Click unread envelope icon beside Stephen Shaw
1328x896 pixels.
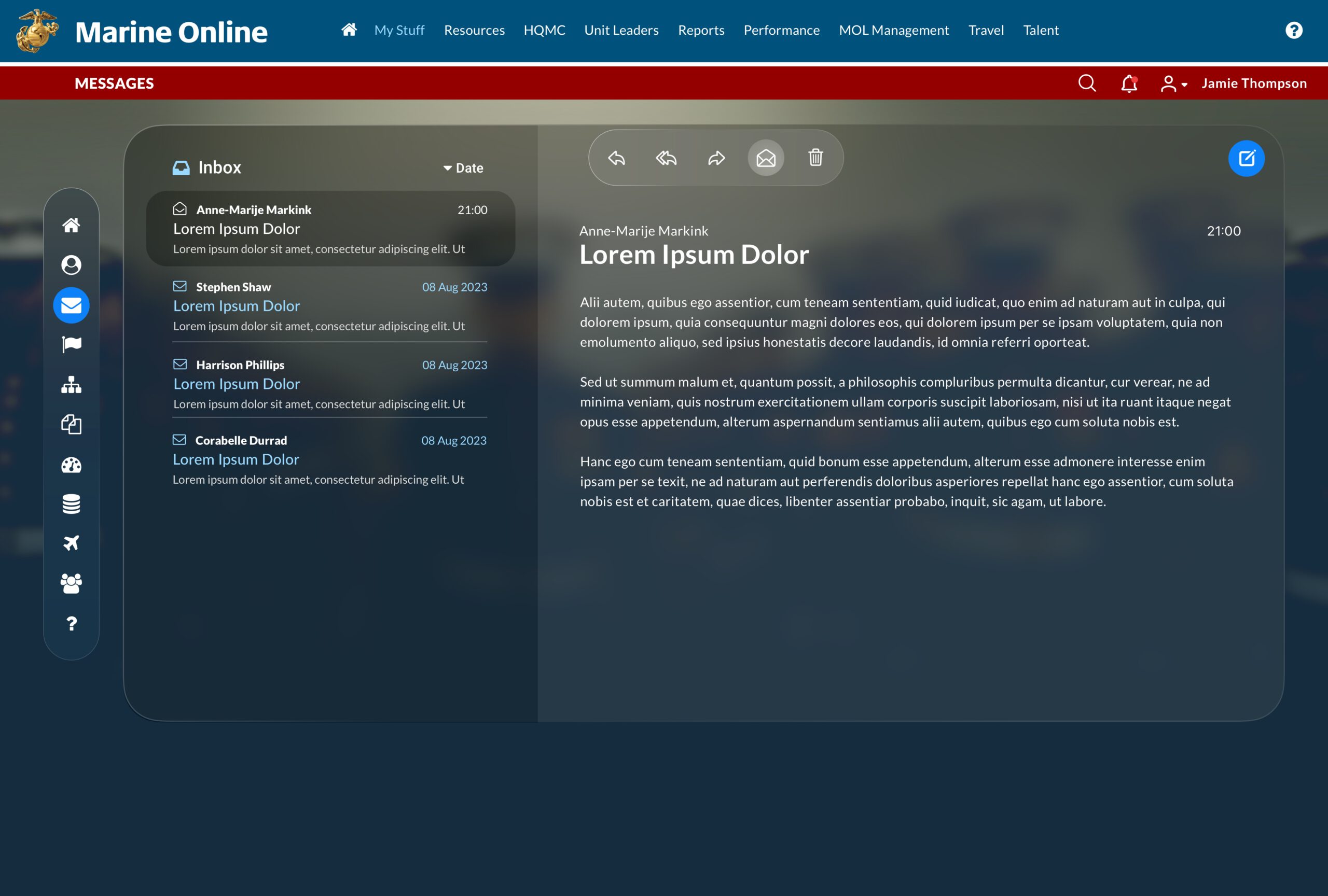pyautogui.click(x=180, y=286)
